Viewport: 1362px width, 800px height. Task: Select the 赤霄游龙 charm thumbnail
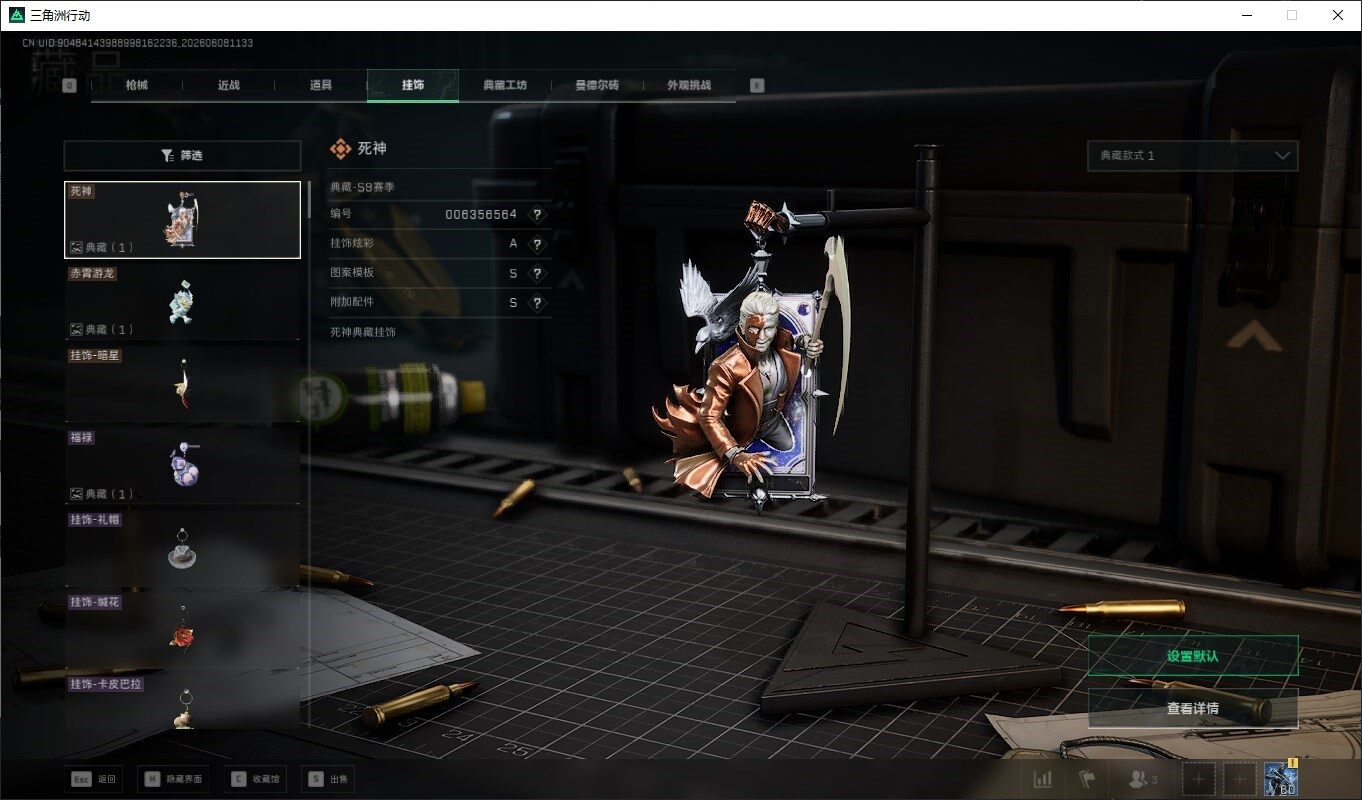tap(182, 301)
